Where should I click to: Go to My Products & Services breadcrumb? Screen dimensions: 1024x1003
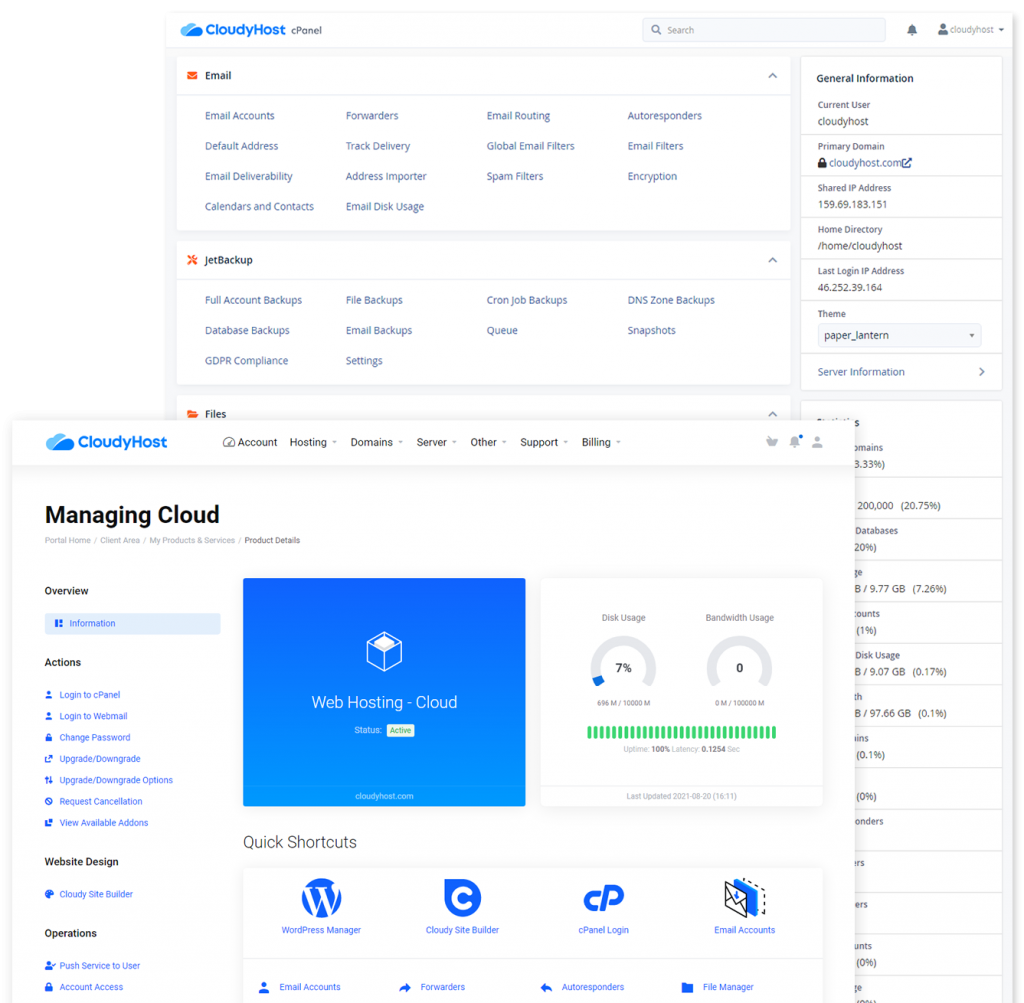pos(192,541)
